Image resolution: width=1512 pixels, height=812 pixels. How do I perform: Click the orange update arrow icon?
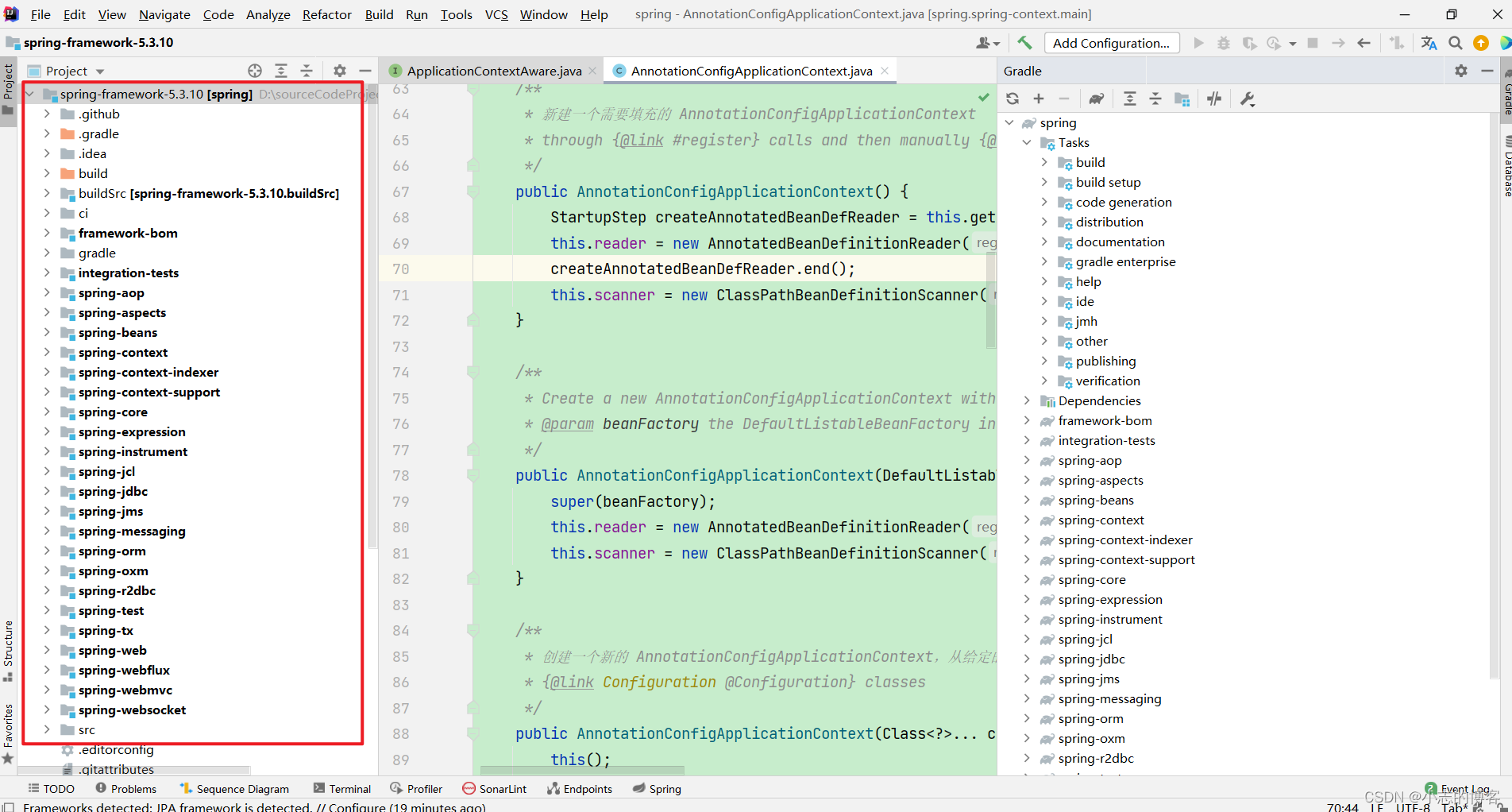tap(1481, 43)
